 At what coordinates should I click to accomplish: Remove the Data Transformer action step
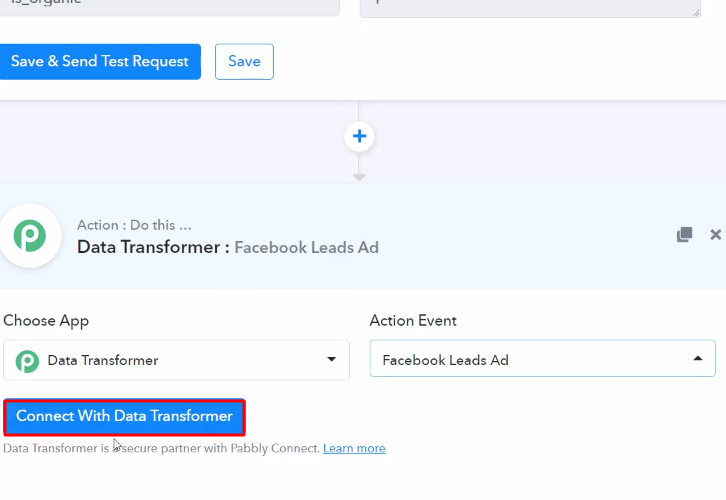715,235
